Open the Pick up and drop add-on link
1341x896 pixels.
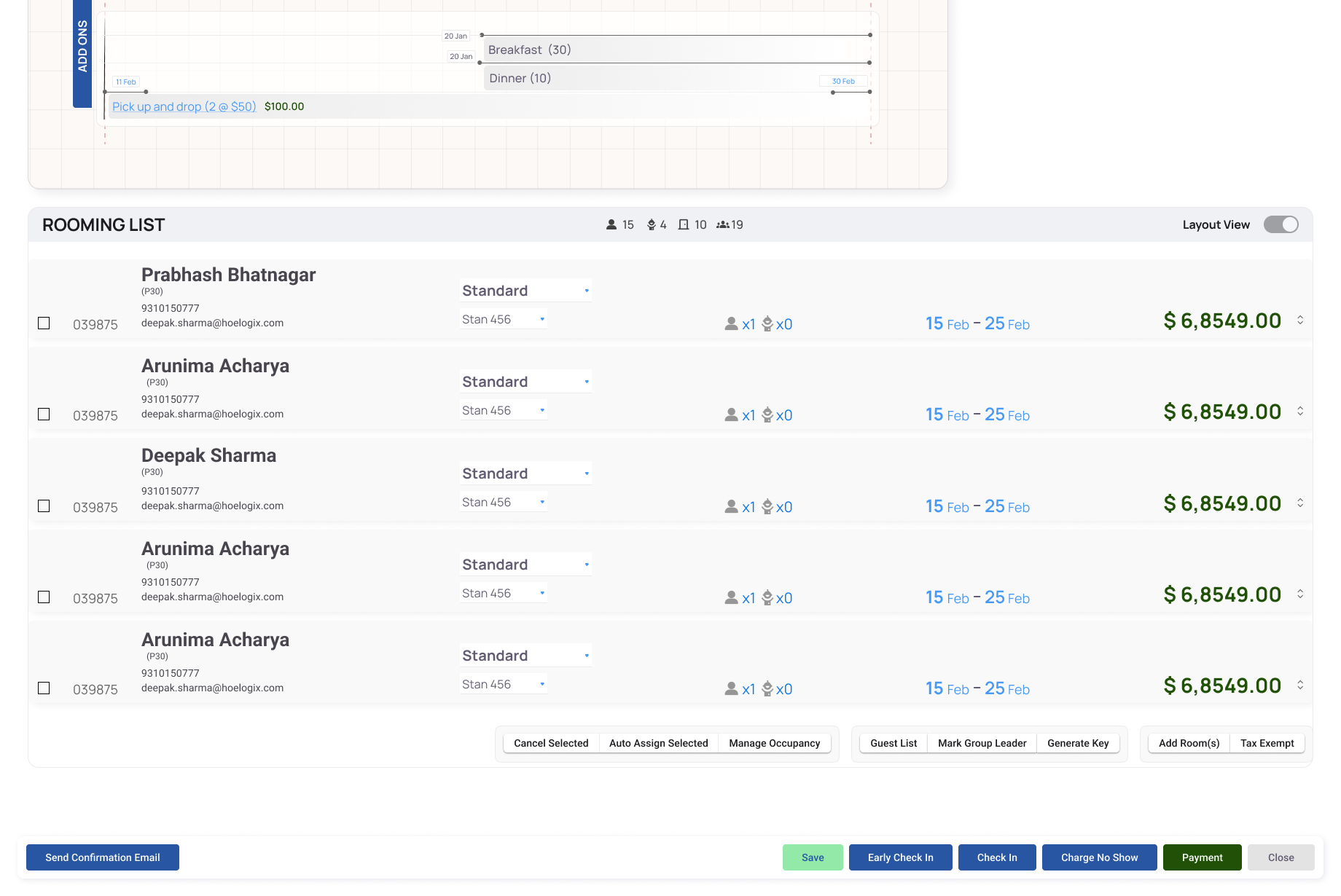tap(184, 106)
